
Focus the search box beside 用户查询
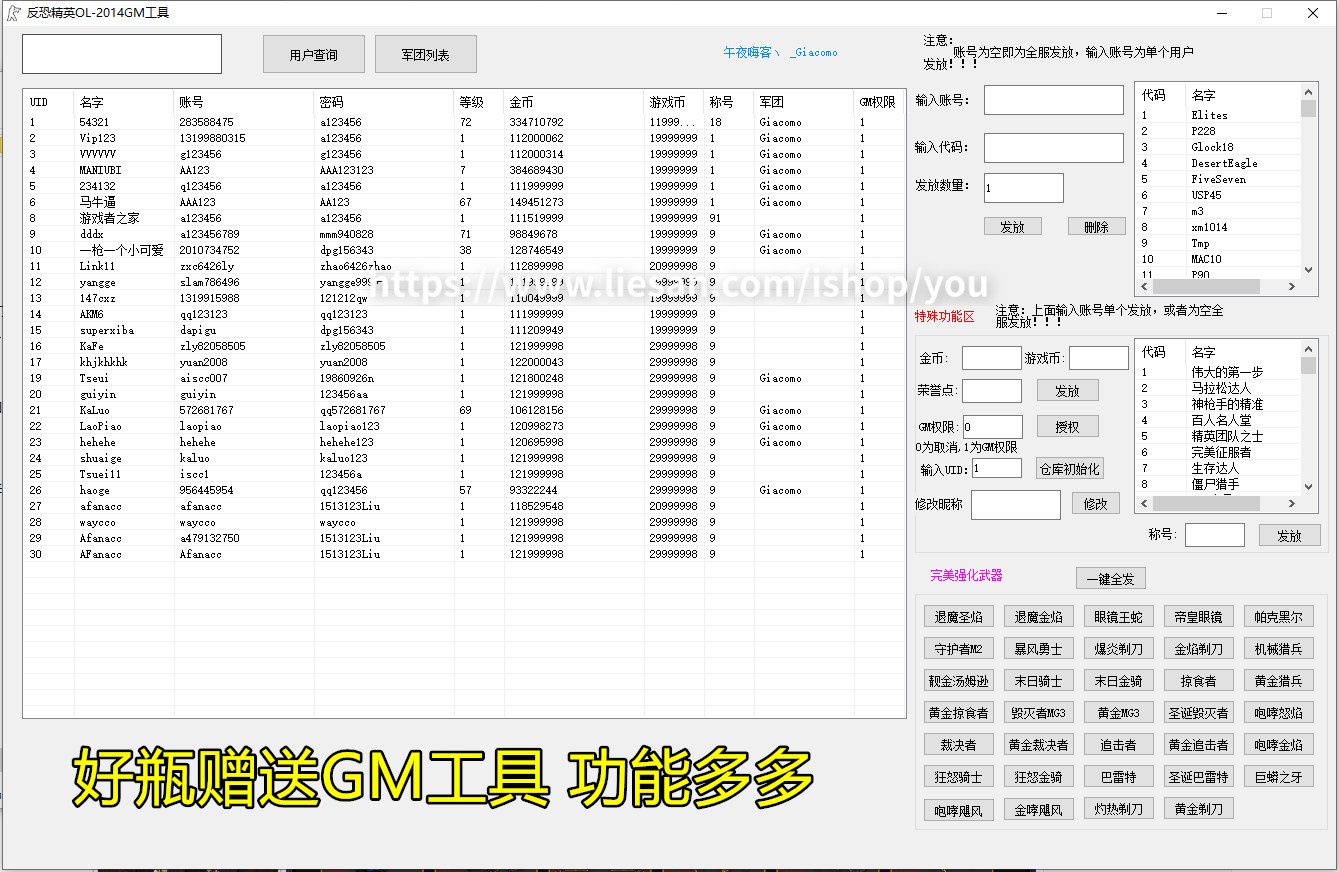122,54
